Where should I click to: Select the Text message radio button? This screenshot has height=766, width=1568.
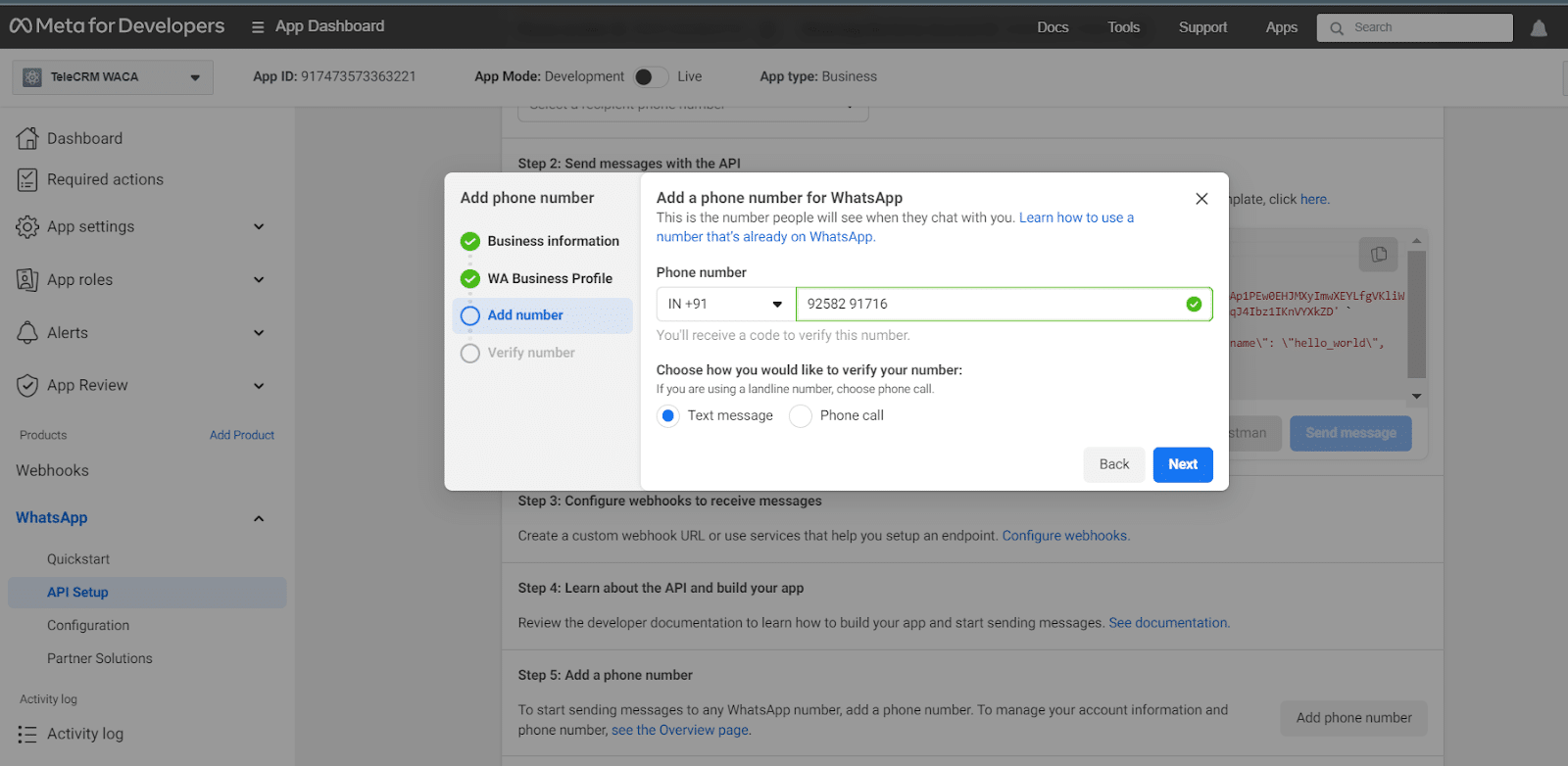tap(668, 415)
